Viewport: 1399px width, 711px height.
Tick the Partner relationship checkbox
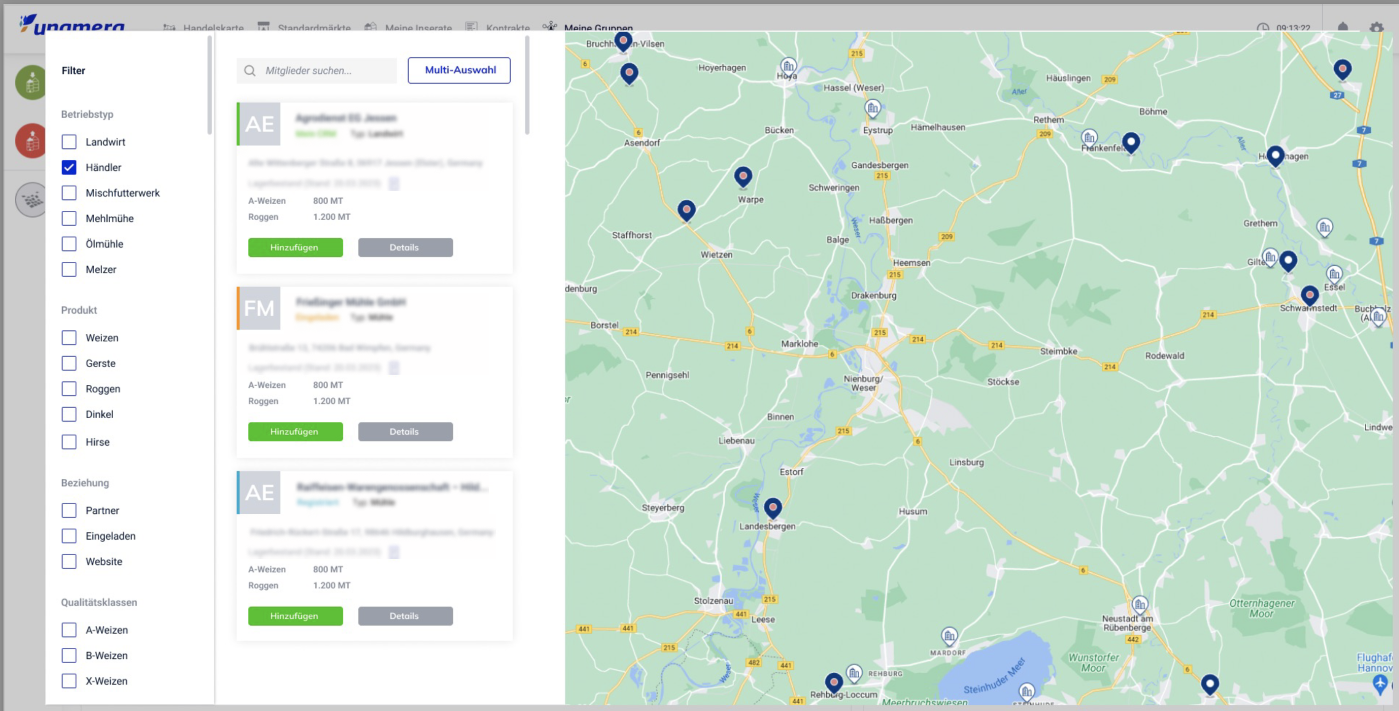pyautogui.click(x=69, y=510)
